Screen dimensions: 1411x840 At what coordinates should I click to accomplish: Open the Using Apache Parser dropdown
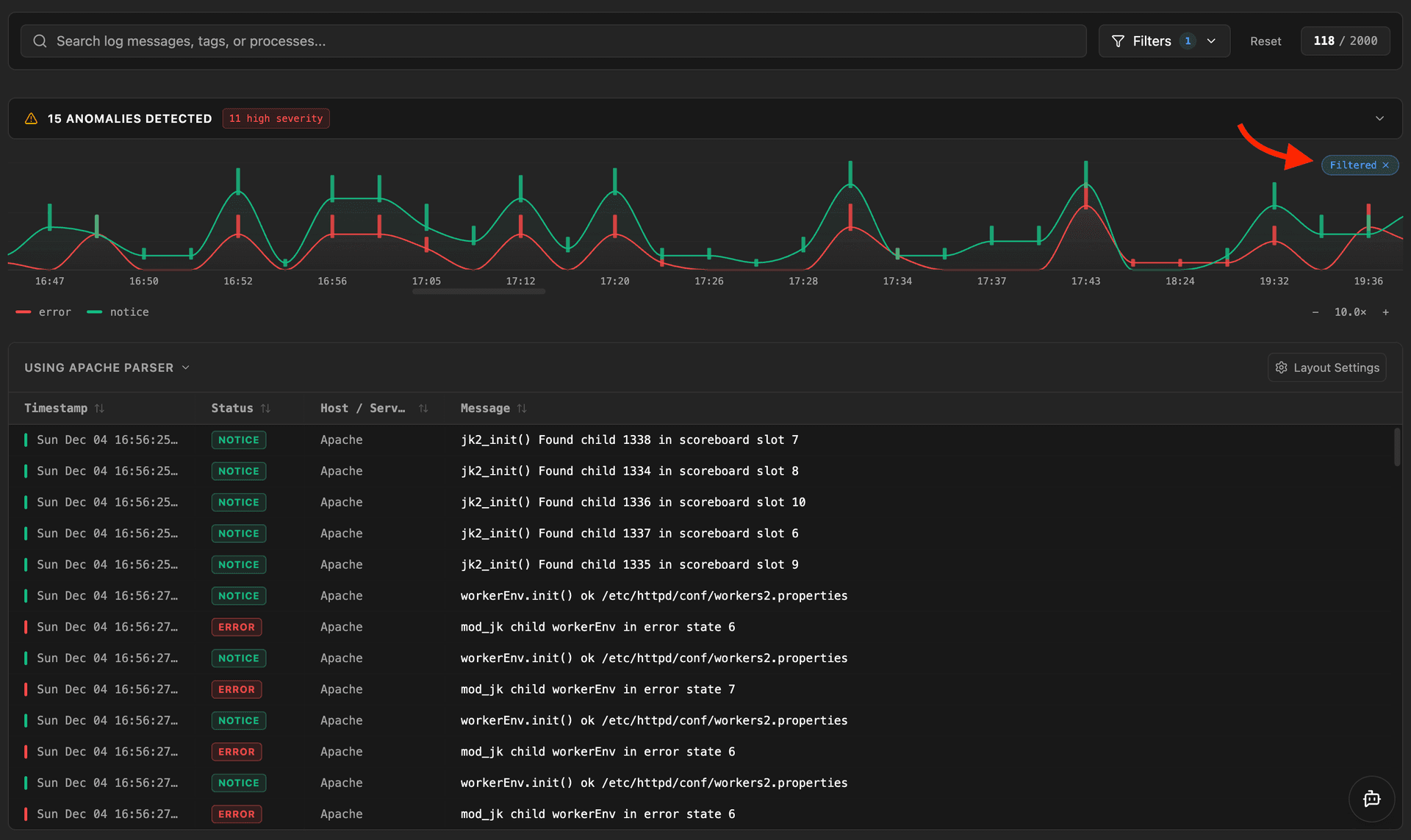(x=107, y=367)
